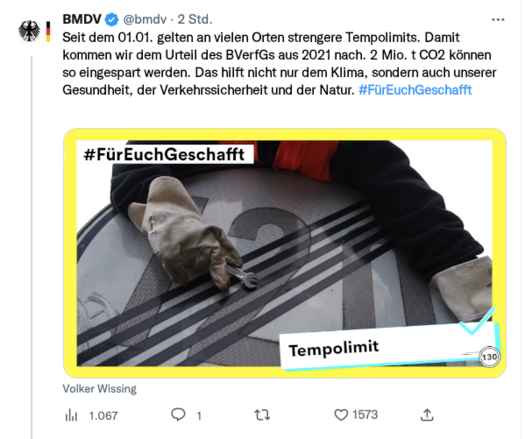Viewport: 525px width, 439px height.
Task: Click the reply speech bubble icon
Action: coord(178,415)
